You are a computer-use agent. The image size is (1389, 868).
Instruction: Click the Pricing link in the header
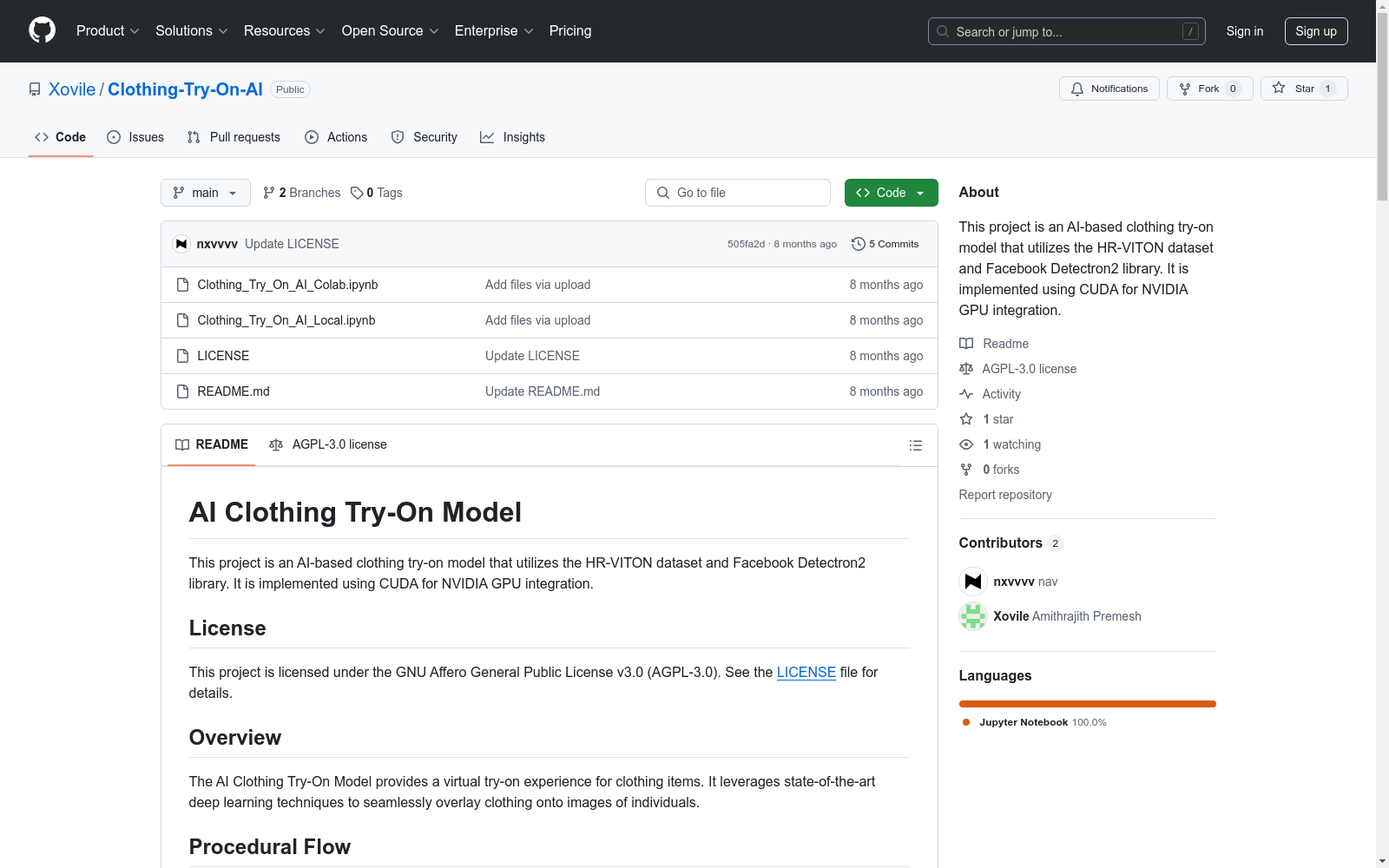pyautogui.click(x=570, y=31)
